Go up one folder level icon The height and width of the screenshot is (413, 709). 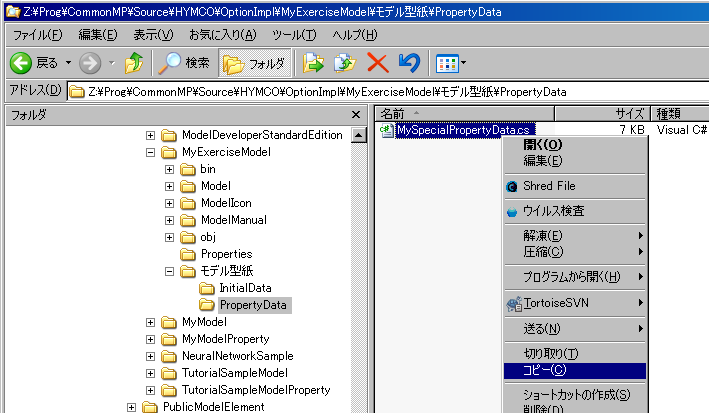pos(134,63)
